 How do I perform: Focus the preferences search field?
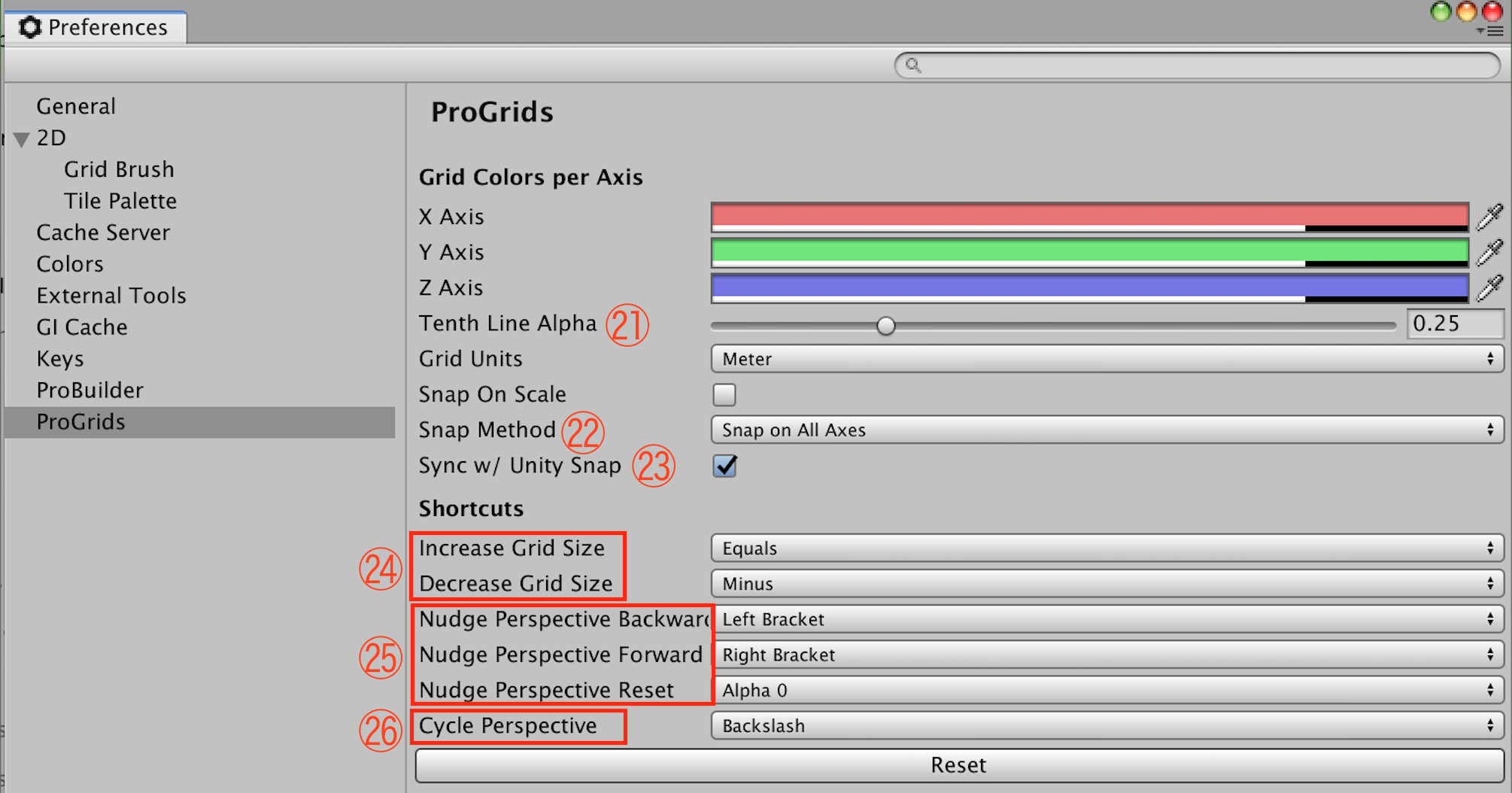point(1197,65)
